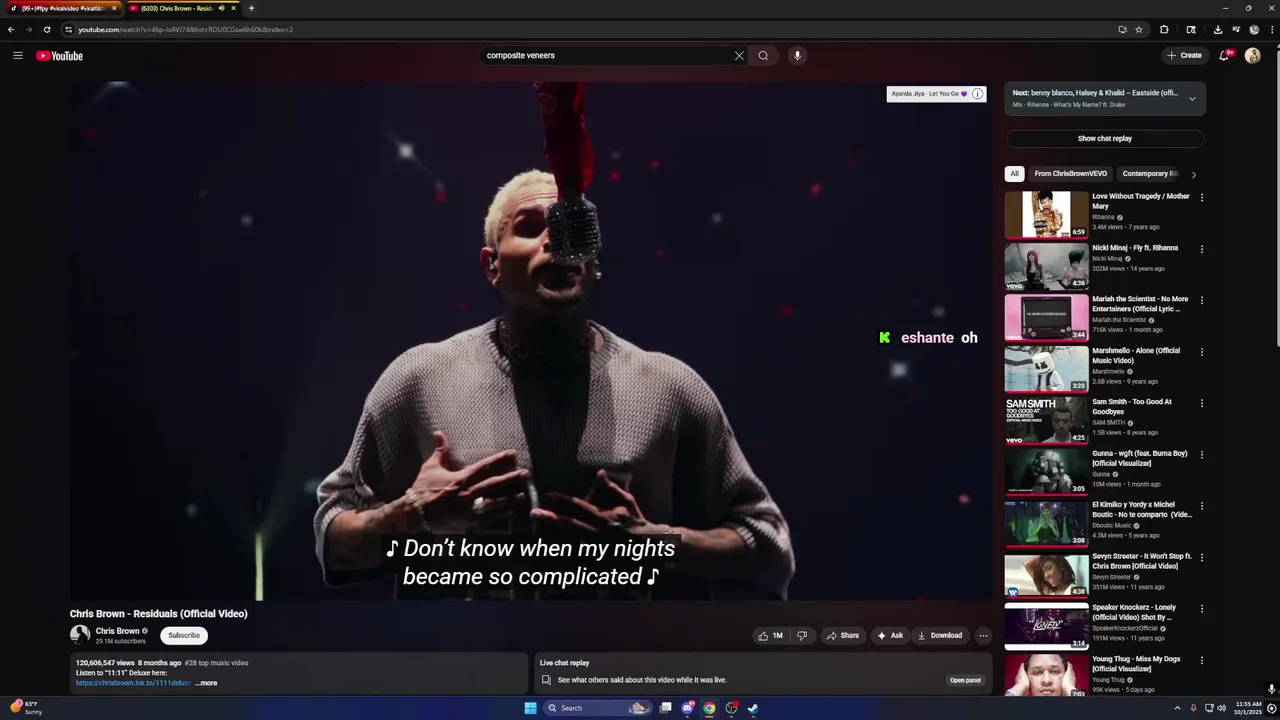Subscribe to Chris Brown channel
The height and width of the screenshot is (720, 1280).
[x=184, y=635]
